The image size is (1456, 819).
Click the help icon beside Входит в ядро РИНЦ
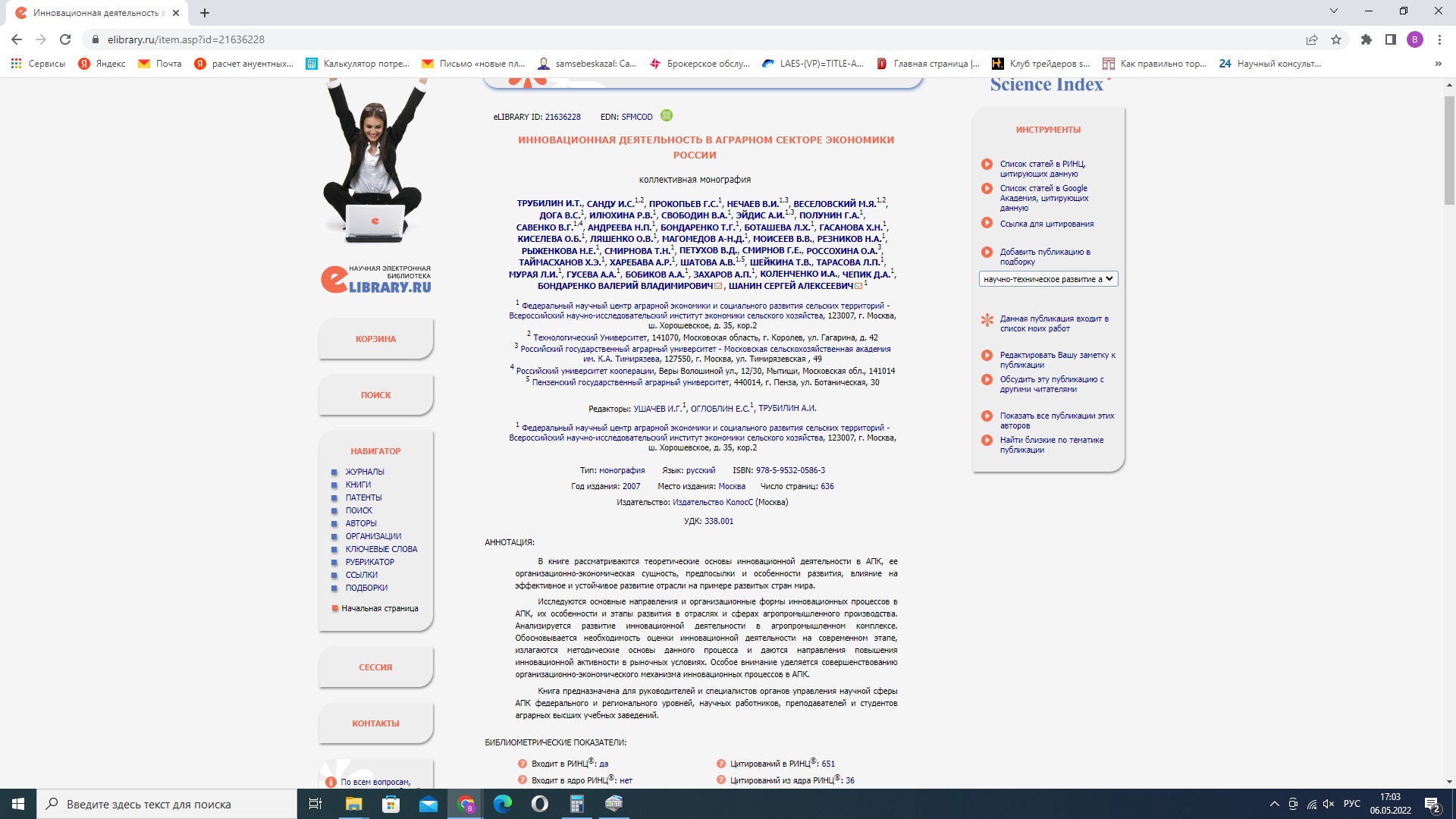point(522,780)
